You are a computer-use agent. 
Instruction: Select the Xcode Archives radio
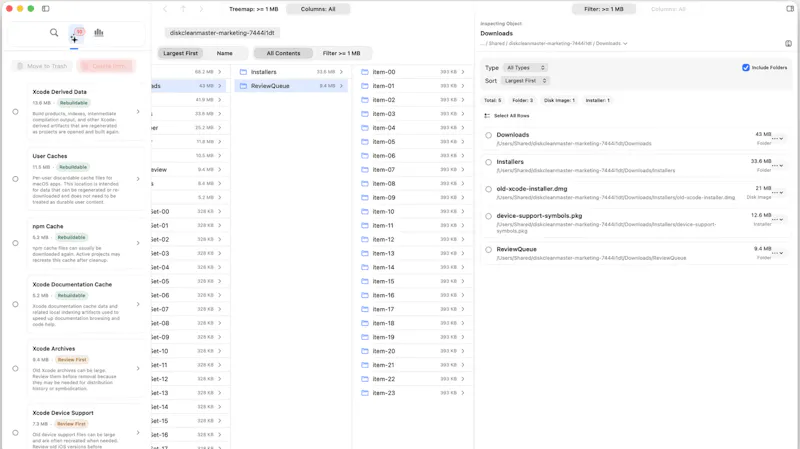point(15,368)
